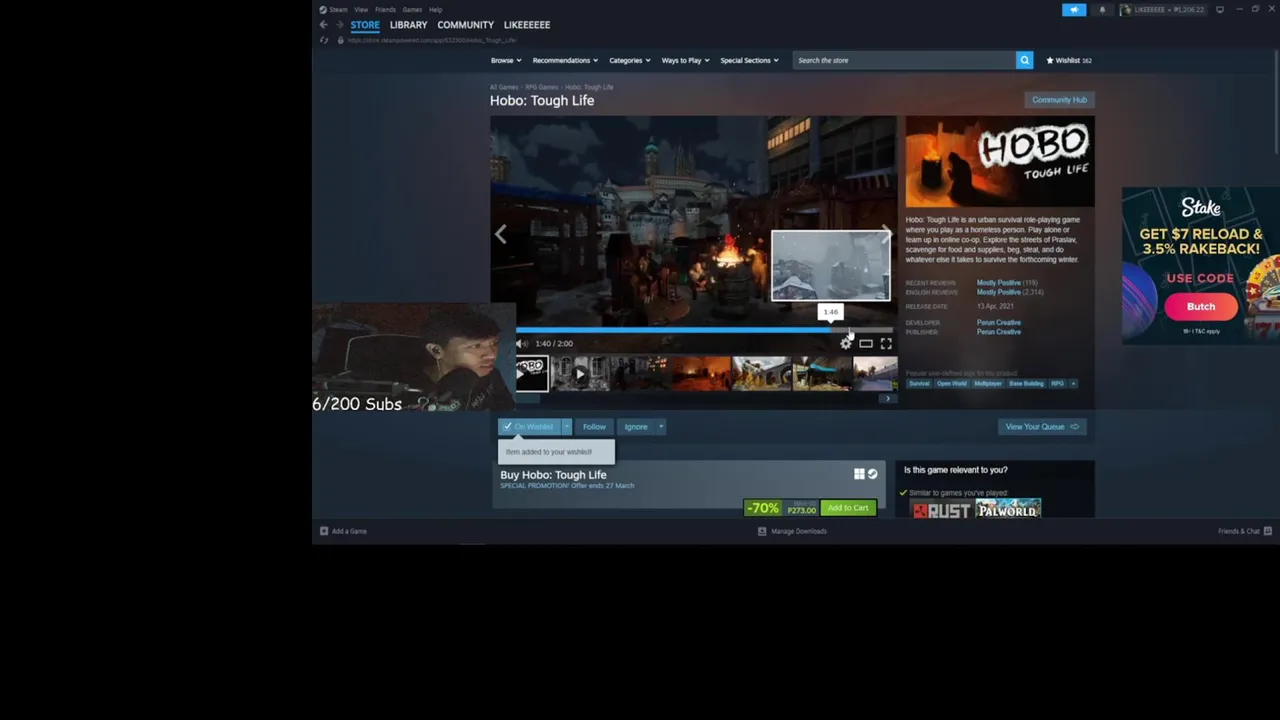Toggle theater mode on the trailer
The width and height of the screenshot is (1280, 720).
(x=866, y=344)
